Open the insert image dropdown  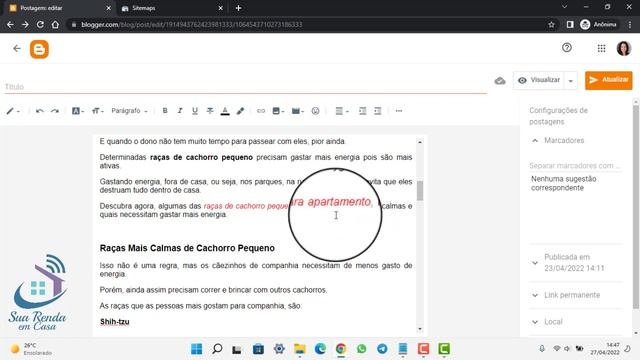[x=278, y=111]
